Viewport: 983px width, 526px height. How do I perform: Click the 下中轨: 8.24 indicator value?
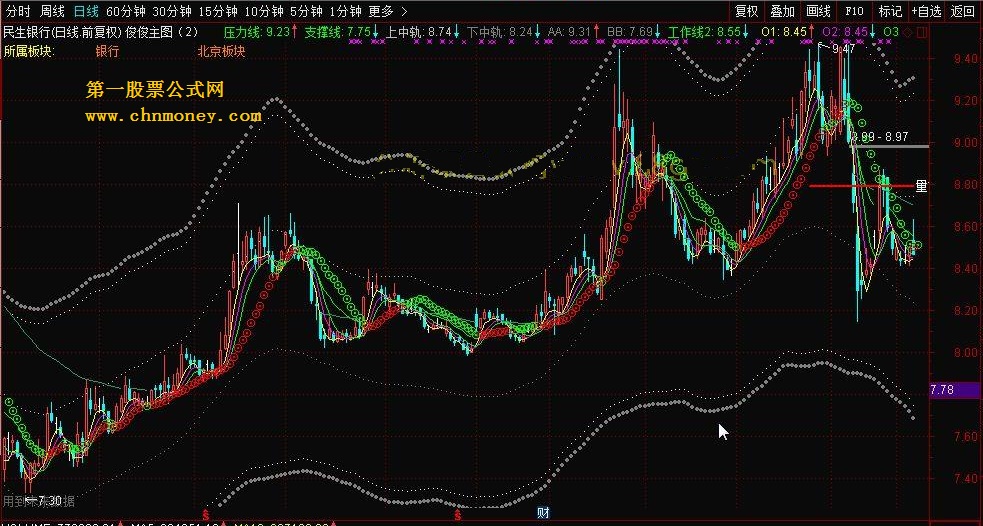coord(500,31)
